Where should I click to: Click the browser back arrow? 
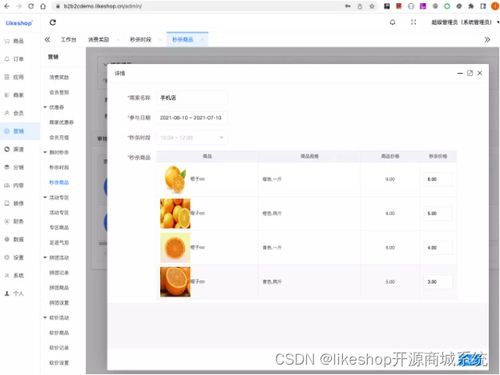coord(7,6)
